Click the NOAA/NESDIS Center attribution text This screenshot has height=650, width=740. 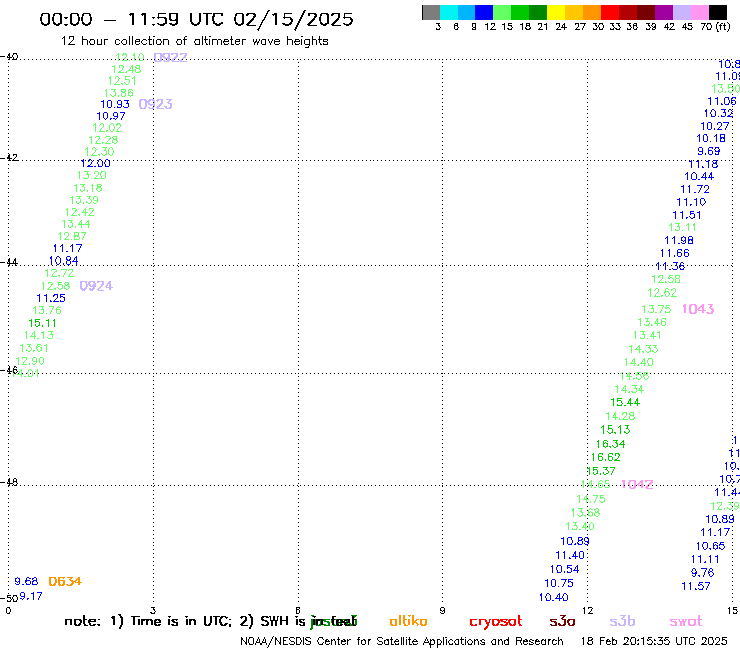click(402, 641)
